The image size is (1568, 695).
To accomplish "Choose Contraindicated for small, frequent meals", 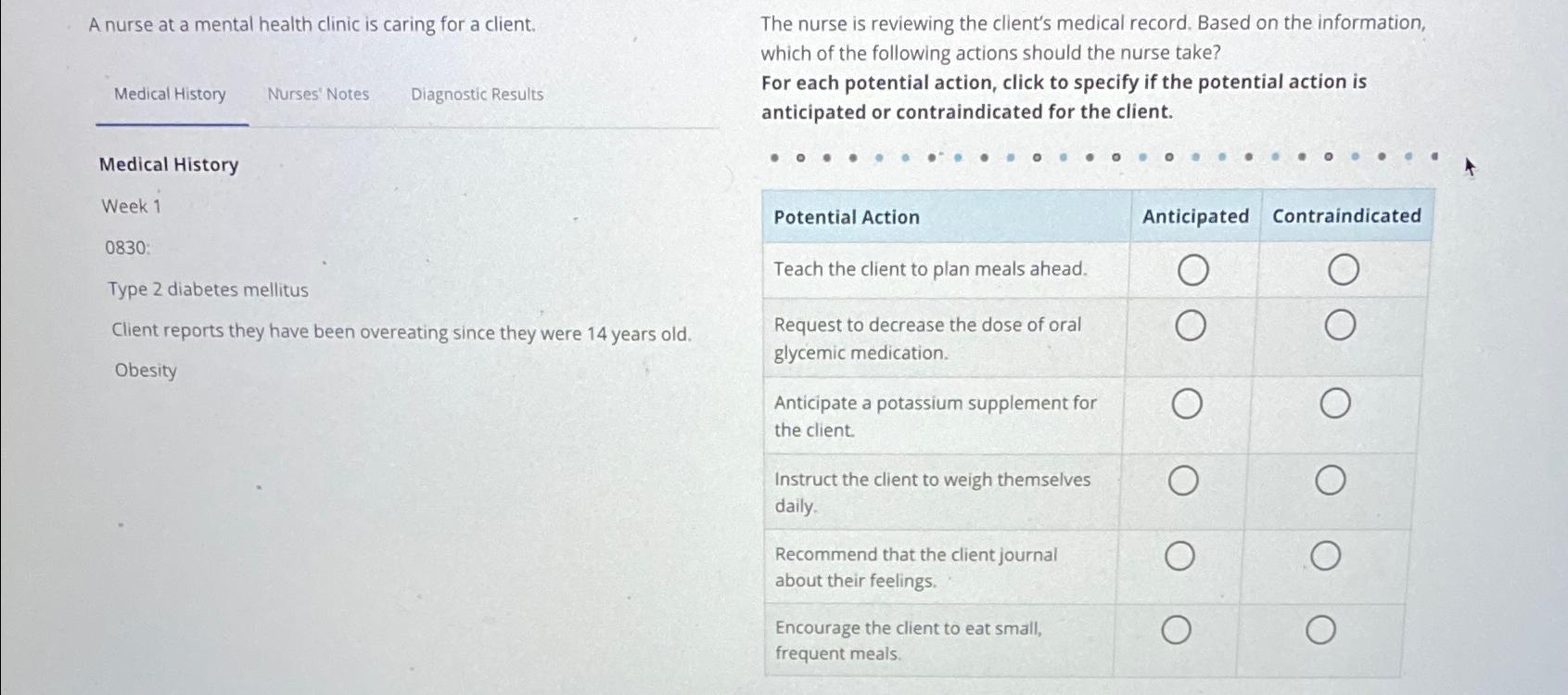I will [x=1321, y=631].
